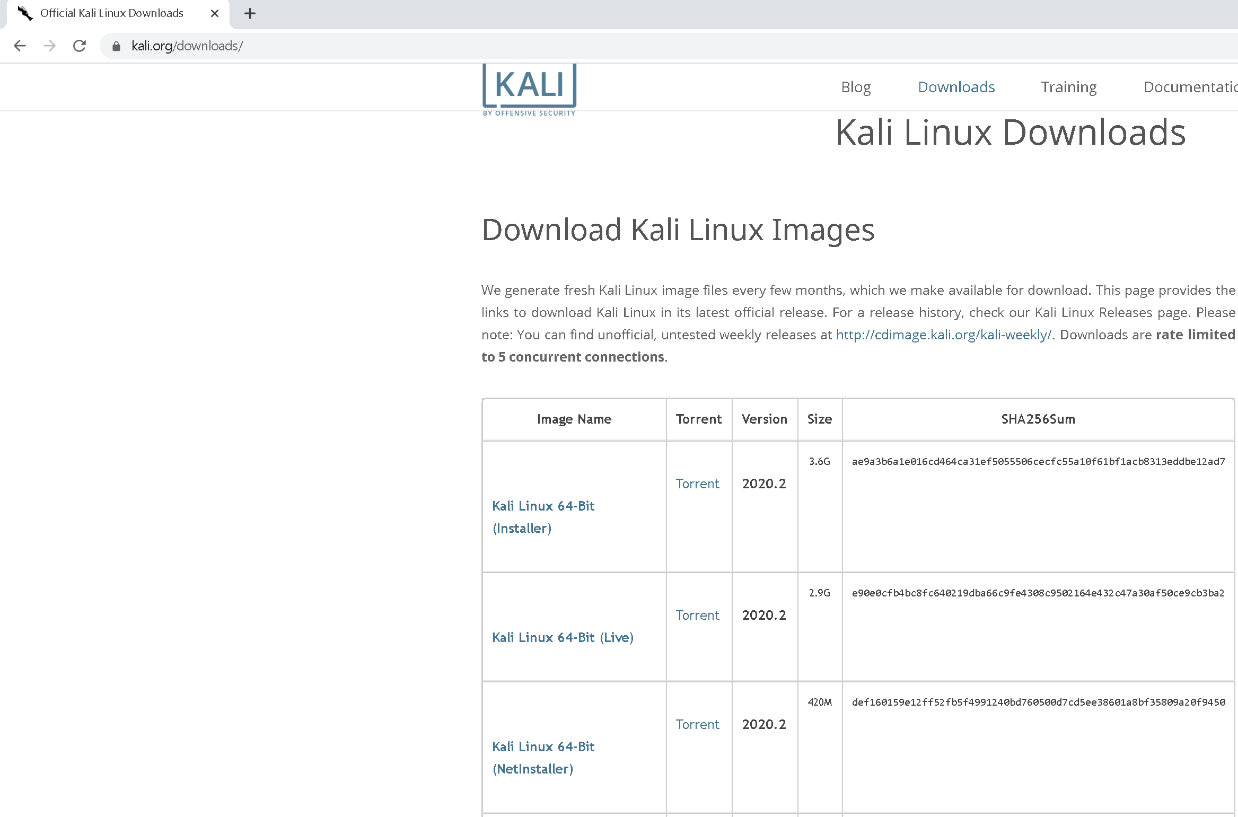The image size is (1238, 817).
Task: Click Torrent link for 64-Bit NetInstaller
Action: click(x=697, y=724)
